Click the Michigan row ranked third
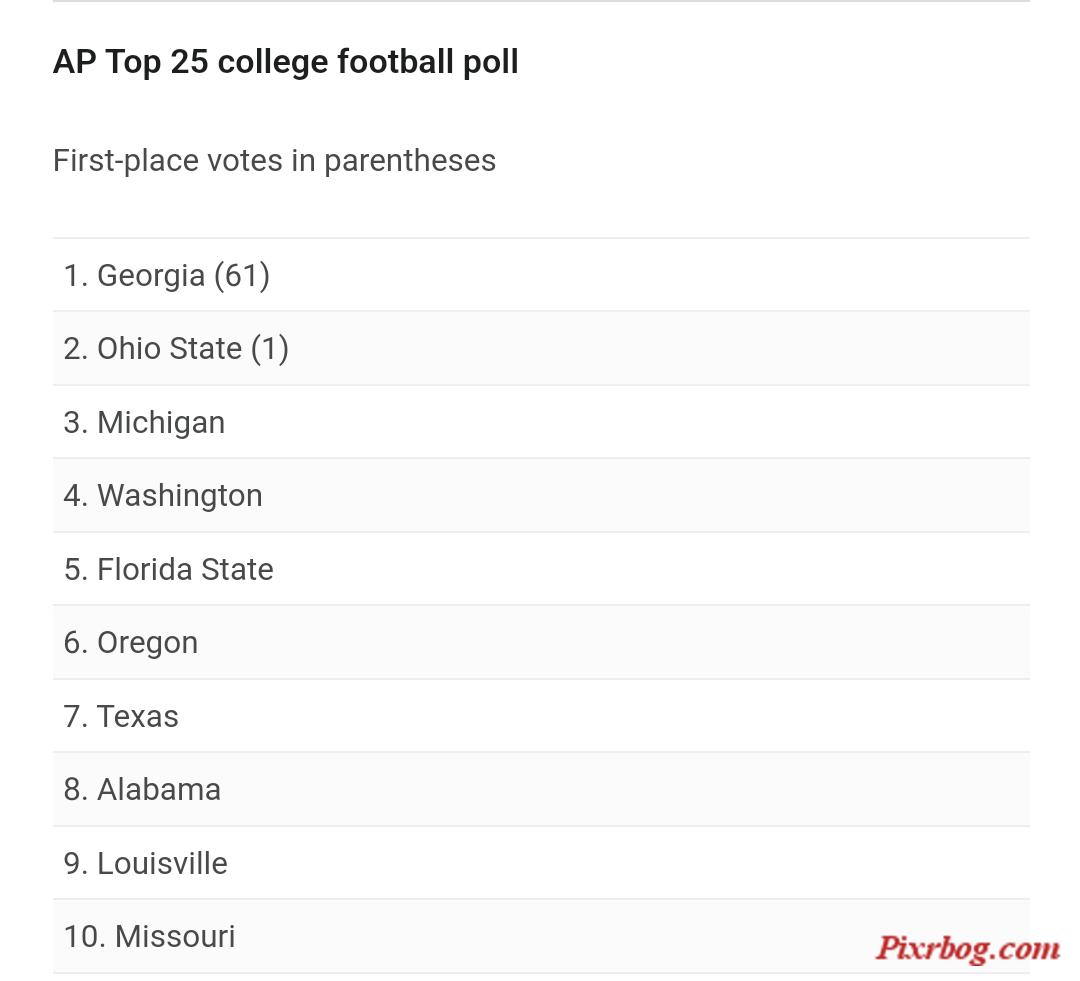1080x981 pixels. (541, 422)
